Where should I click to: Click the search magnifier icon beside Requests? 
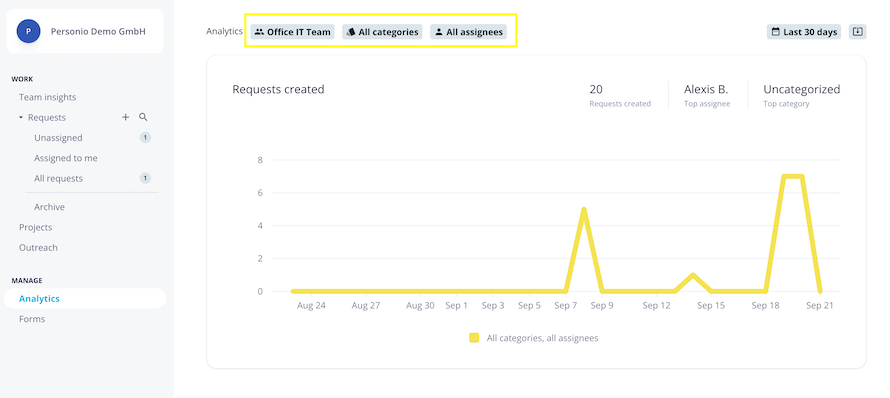coord(143,117)
